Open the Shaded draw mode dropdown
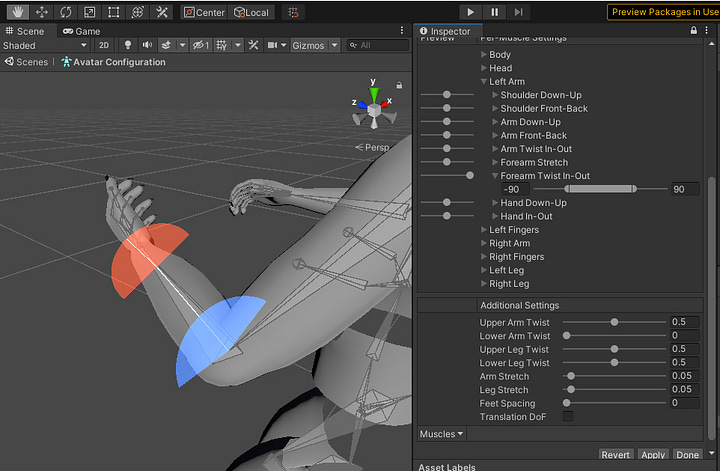The image size is (720, 471). pyautogui.click(x=45, y=45)
